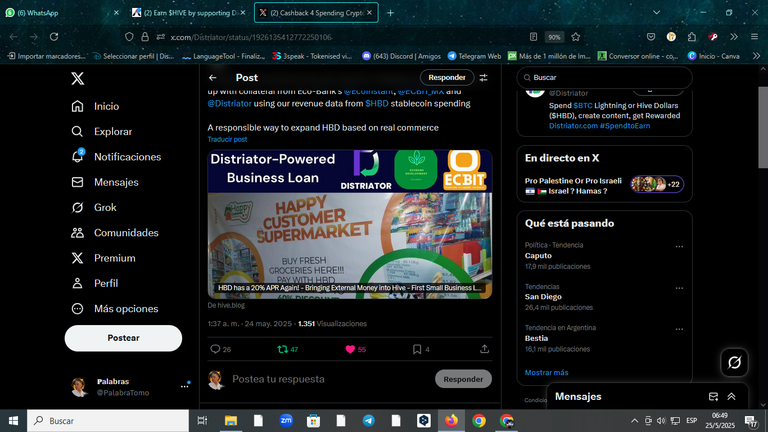
Task: Click the San Diego trending topic
Action: pos(543,297)
